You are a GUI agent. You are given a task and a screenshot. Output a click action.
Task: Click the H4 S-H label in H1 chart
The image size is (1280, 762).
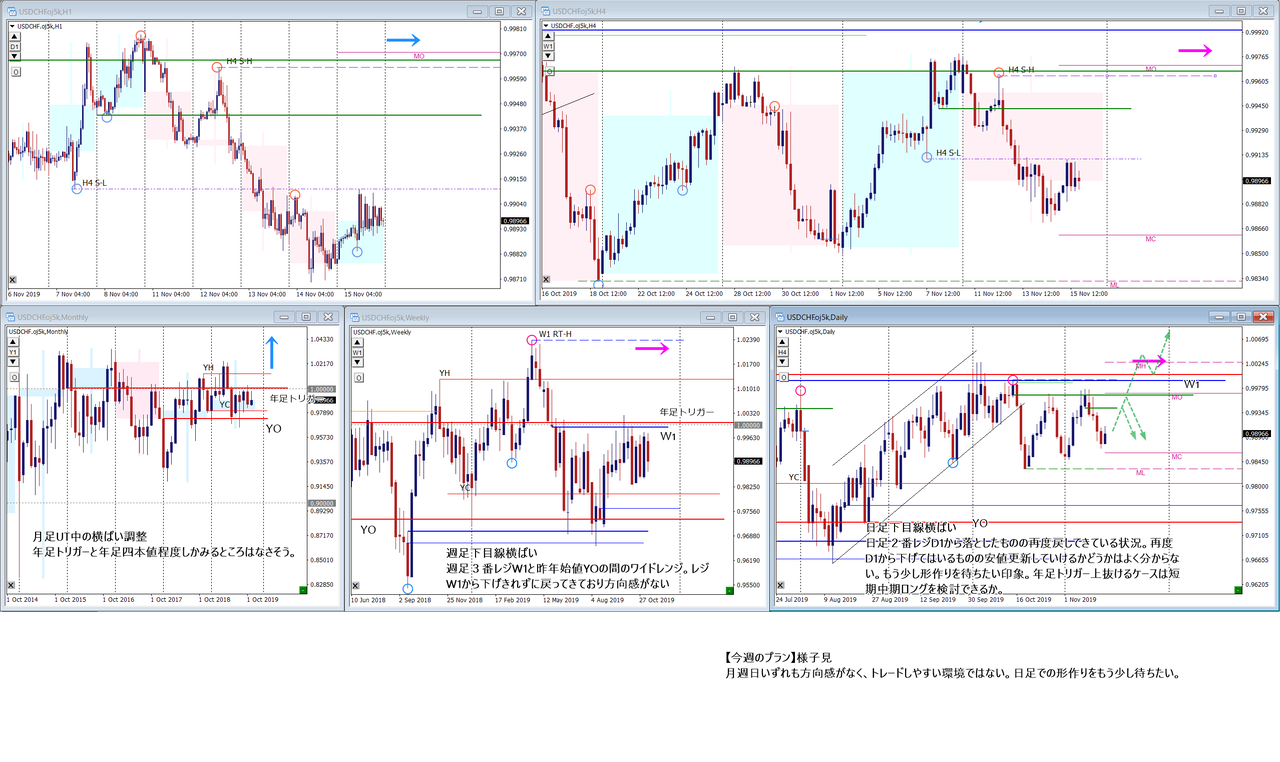tap(238, 62)
